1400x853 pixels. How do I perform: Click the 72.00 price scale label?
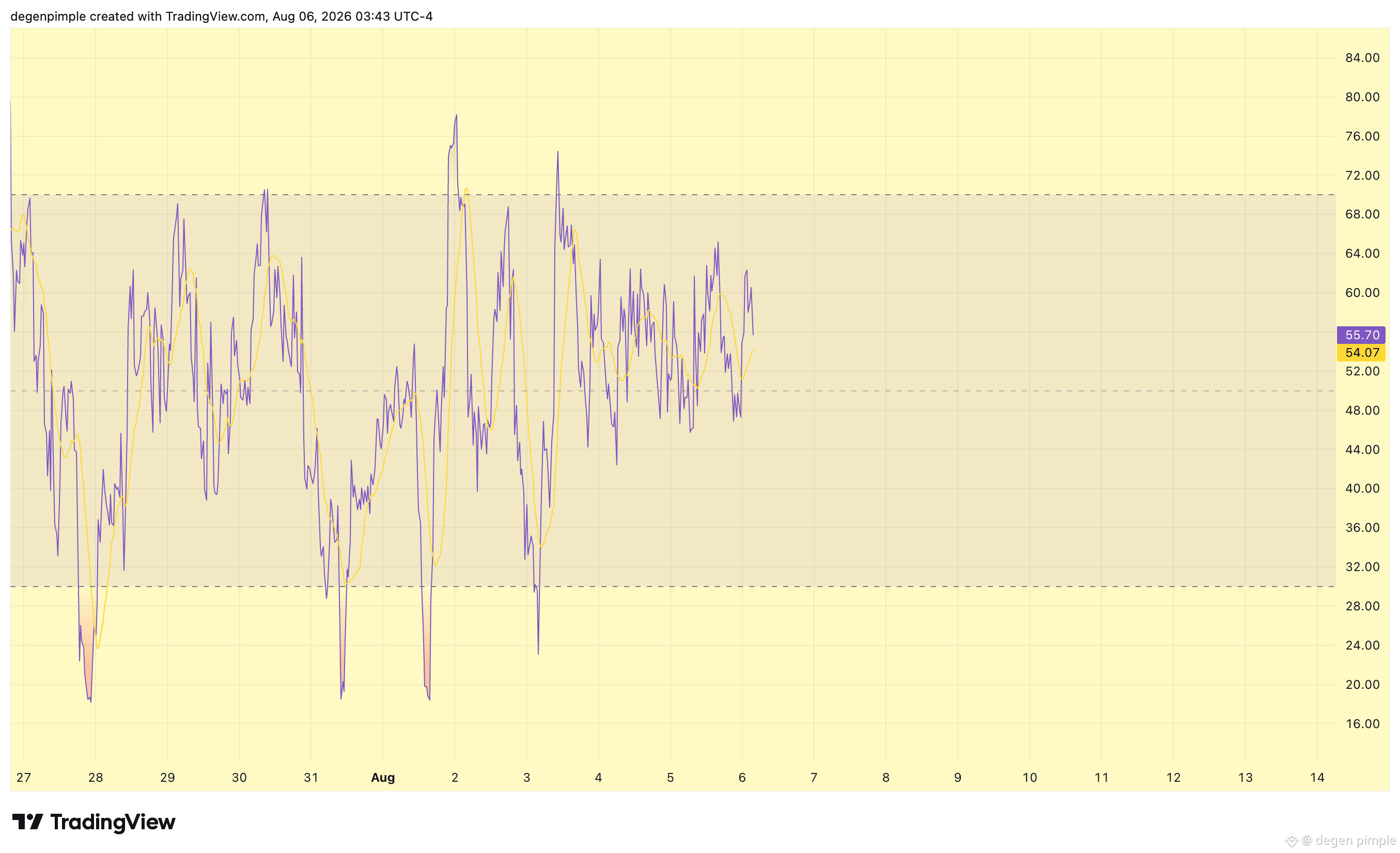point(1362,176)
